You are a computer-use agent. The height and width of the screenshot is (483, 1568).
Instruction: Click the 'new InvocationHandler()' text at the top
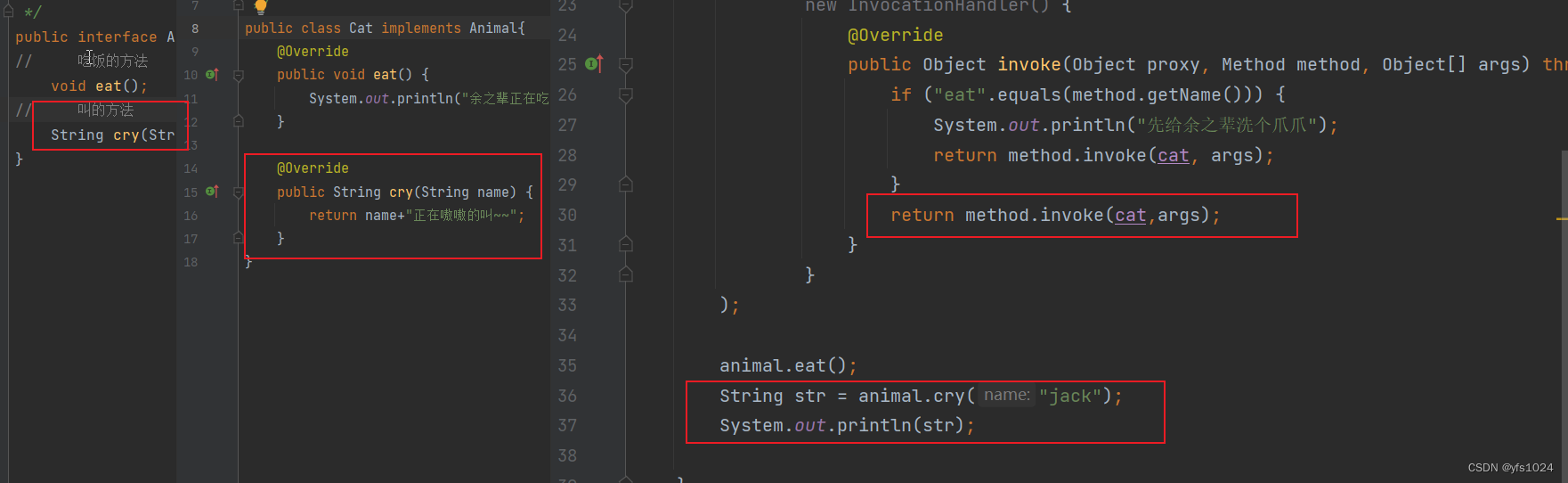pyautogui.click(x=927, y=6)
